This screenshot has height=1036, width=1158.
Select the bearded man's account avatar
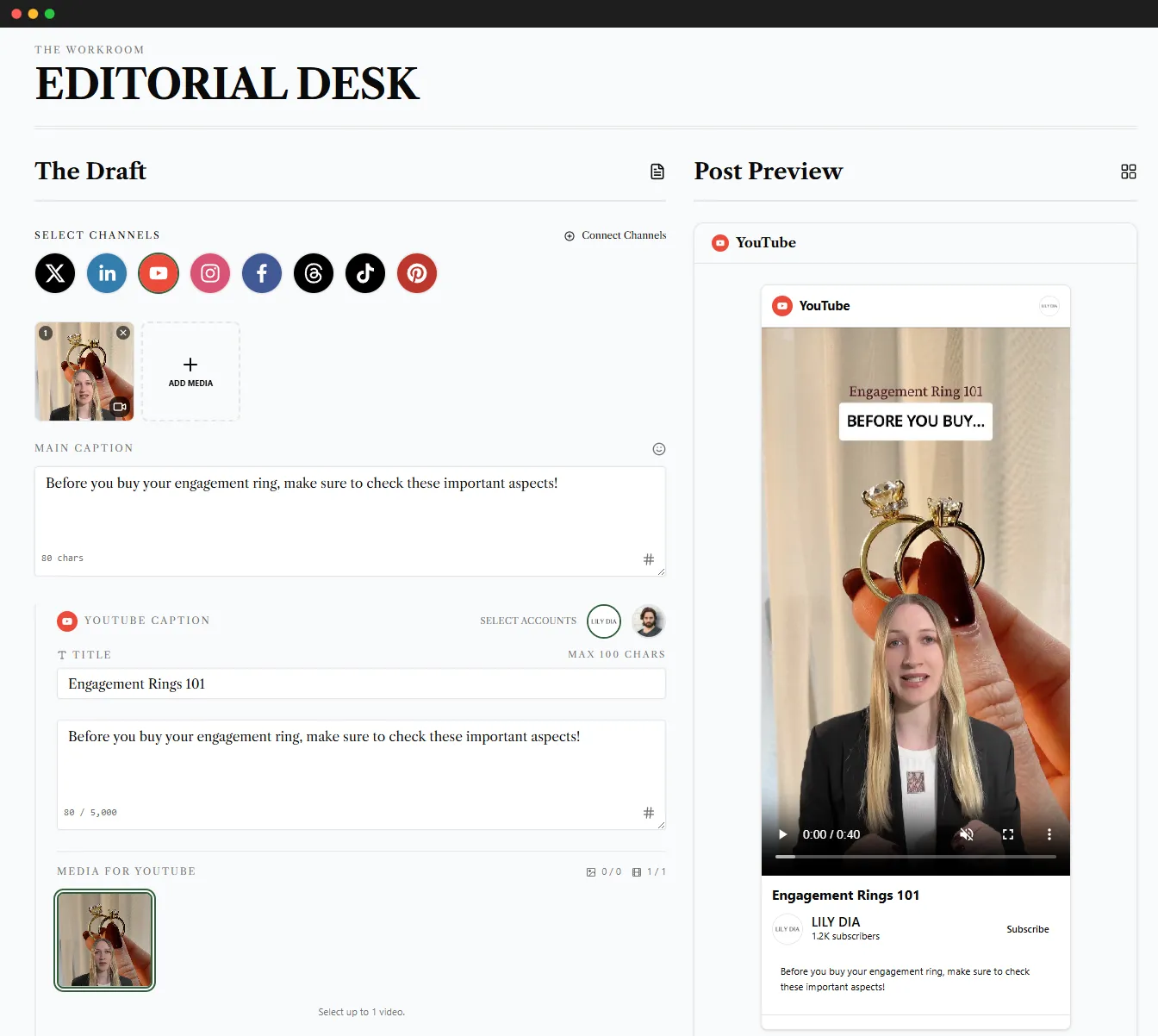(648, 621)
